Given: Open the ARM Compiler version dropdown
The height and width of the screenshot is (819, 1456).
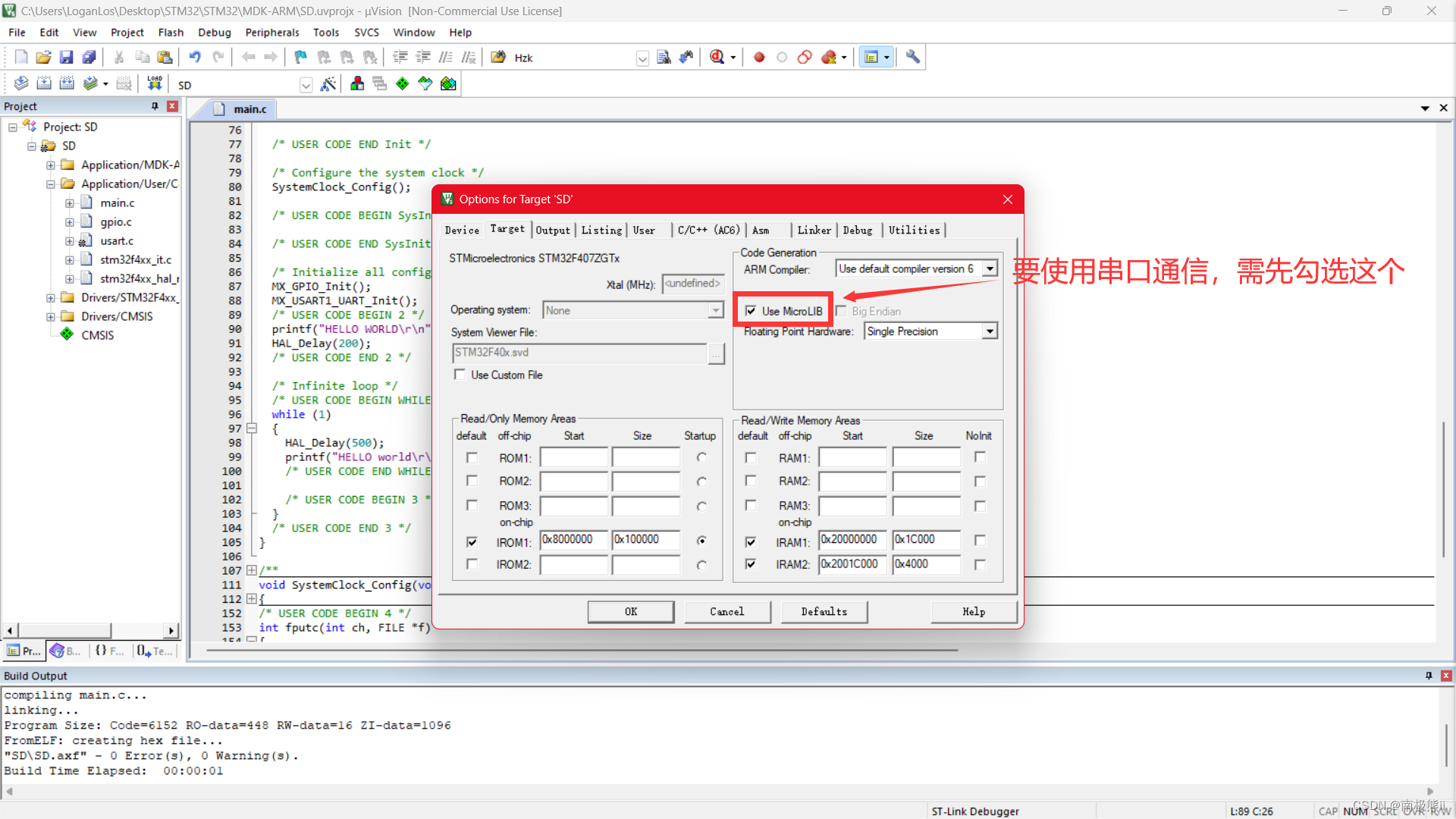Looking at the screenshot, I should click(990, 269).
